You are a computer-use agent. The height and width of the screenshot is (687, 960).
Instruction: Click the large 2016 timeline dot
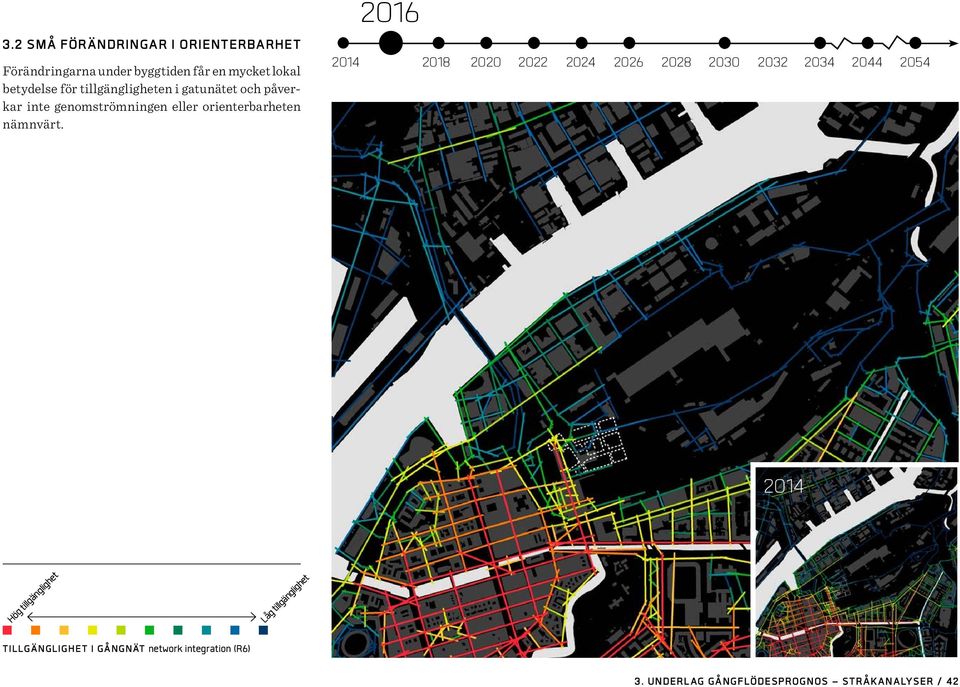click(391, 43)
